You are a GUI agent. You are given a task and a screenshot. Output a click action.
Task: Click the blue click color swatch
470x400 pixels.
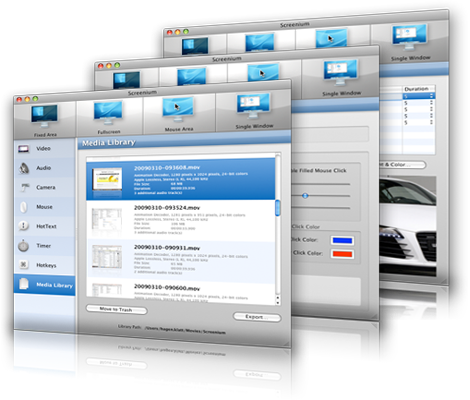(342, 241)
